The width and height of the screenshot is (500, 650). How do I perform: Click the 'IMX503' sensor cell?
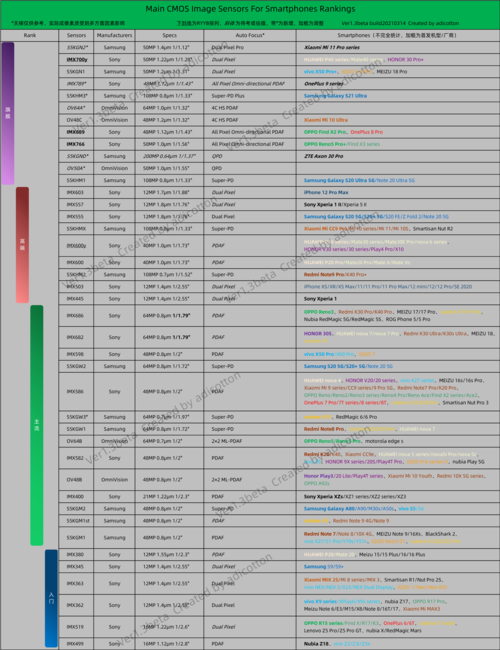75,286
